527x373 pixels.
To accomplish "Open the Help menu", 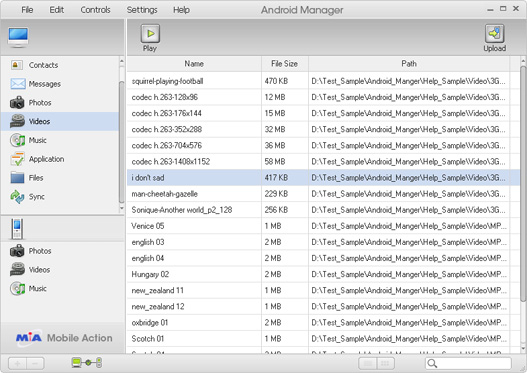I will (x=181, y=10).
